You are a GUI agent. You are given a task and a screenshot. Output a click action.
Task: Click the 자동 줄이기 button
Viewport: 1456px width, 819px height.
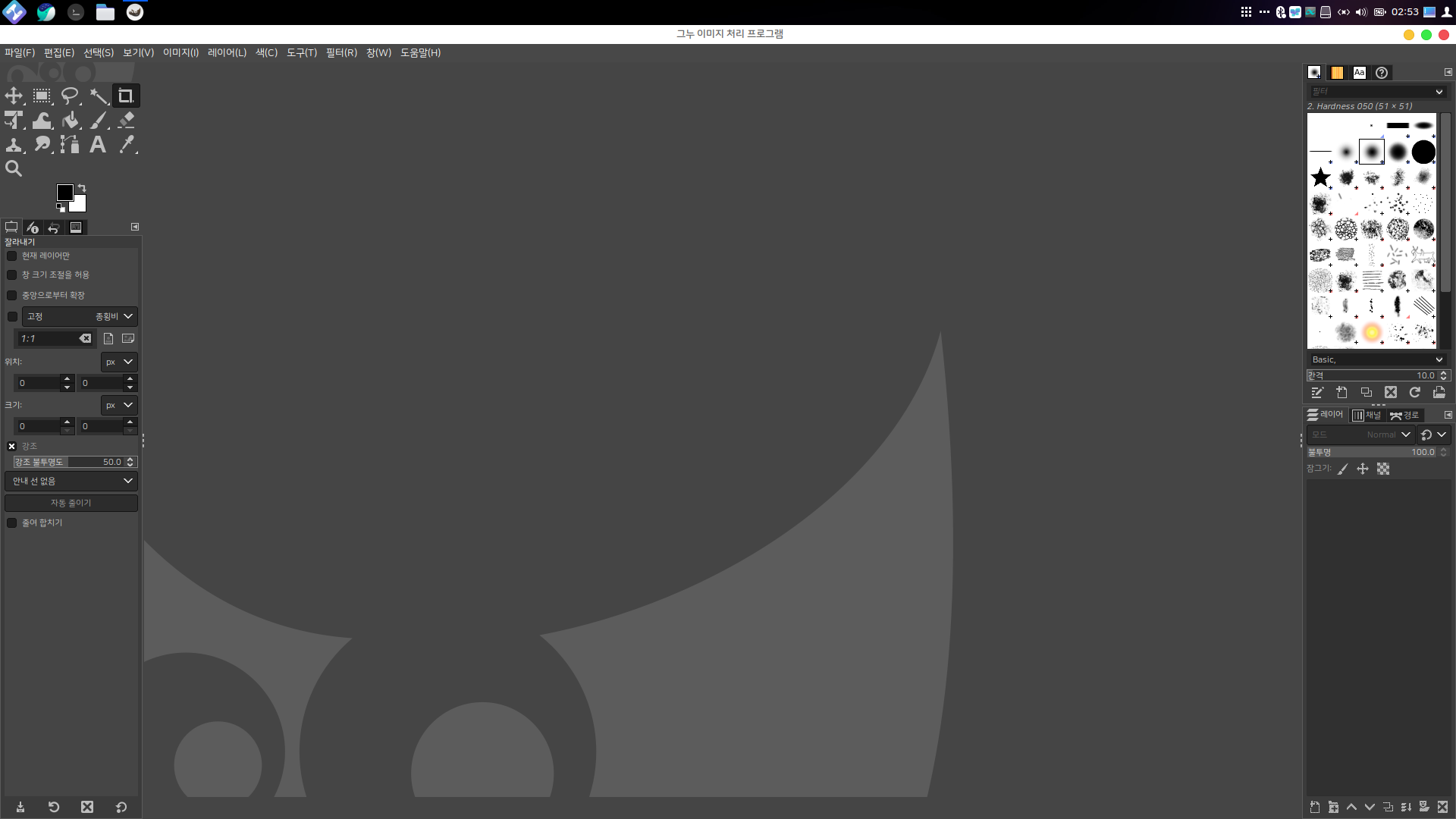point(71,503)
